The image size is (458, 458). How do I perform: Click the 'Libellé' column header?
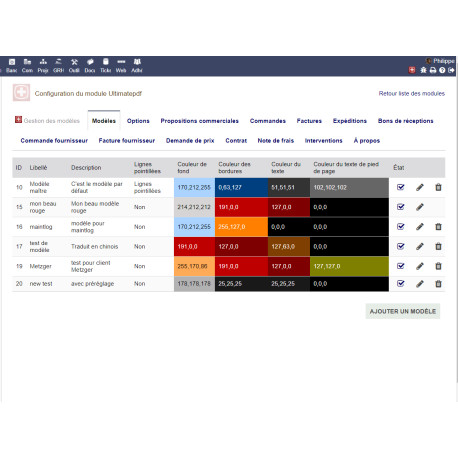coord(38,168)
